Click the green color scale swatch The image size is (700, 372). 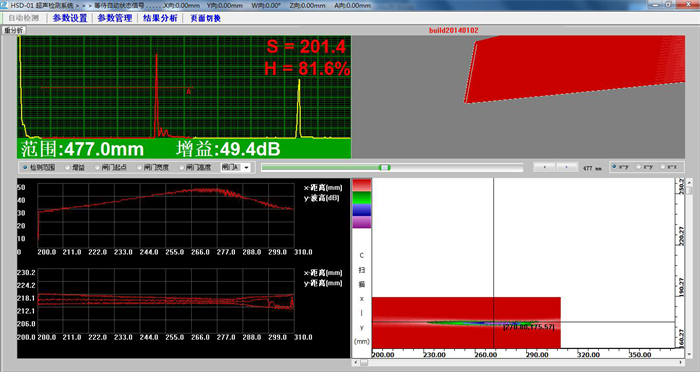point(362,198)
